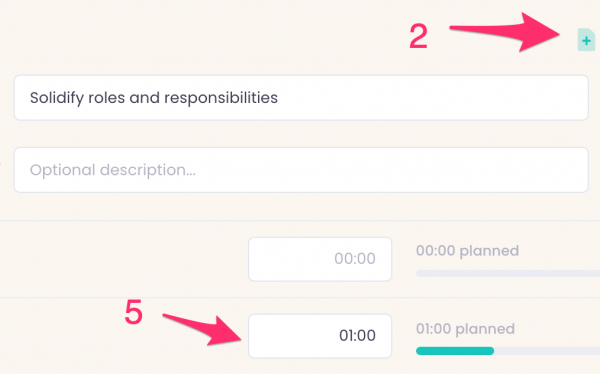This screenshot has width=600, height=374.
Task: Click the gray unfilled part of 01:00 progress bar
Action: click(x=547, y=351)
